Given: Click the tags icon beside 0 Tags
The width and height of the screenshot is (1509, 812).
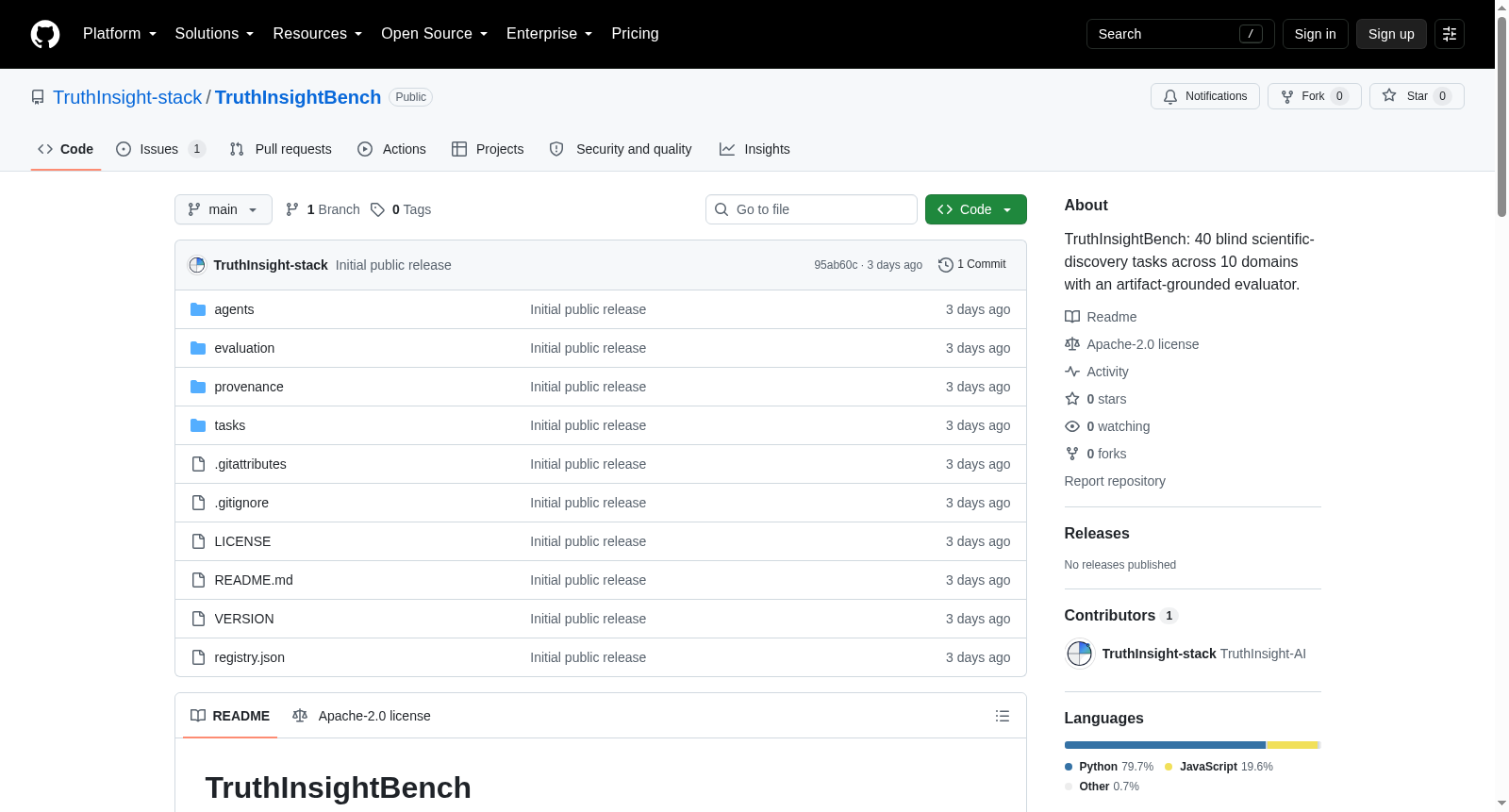Looking at the screenshot, I should 377,209.
